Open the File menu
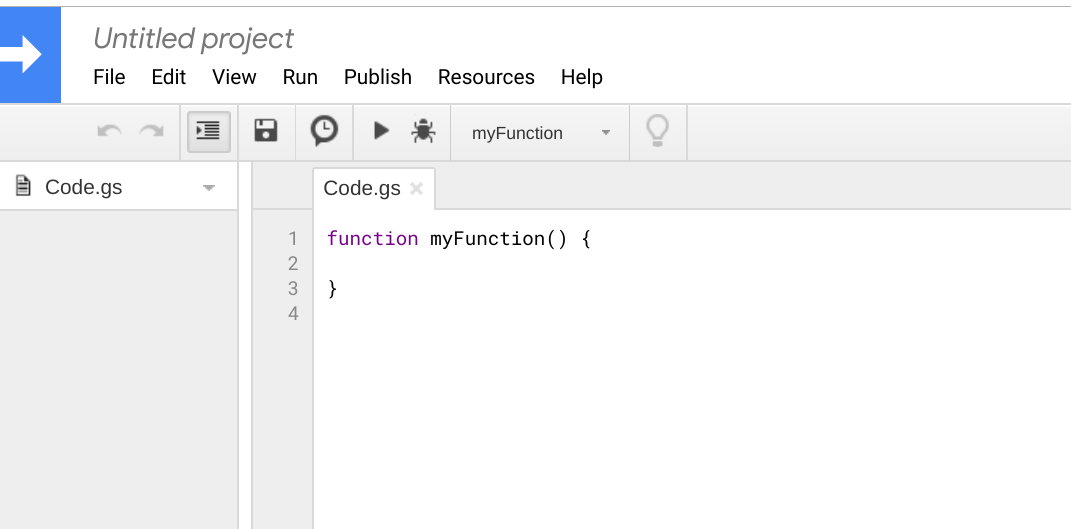1071x529 pixels. (109, 77)
